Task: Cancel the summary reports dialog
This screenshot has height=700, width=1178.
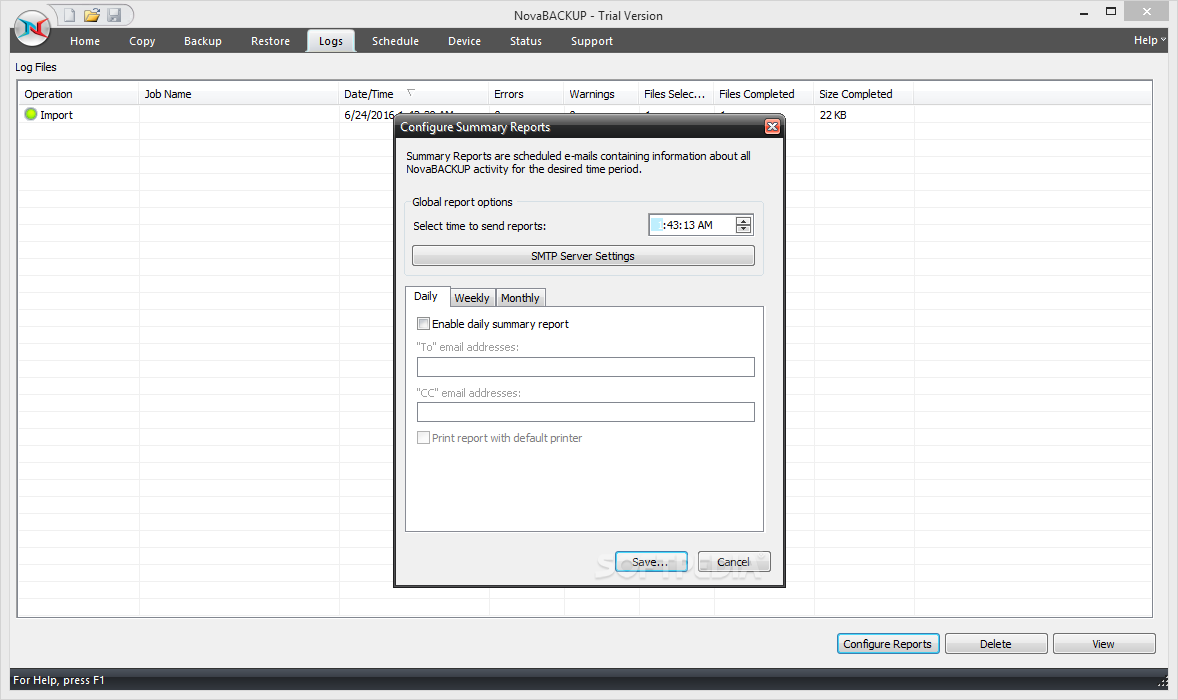Action: click(x=733, y=562)
